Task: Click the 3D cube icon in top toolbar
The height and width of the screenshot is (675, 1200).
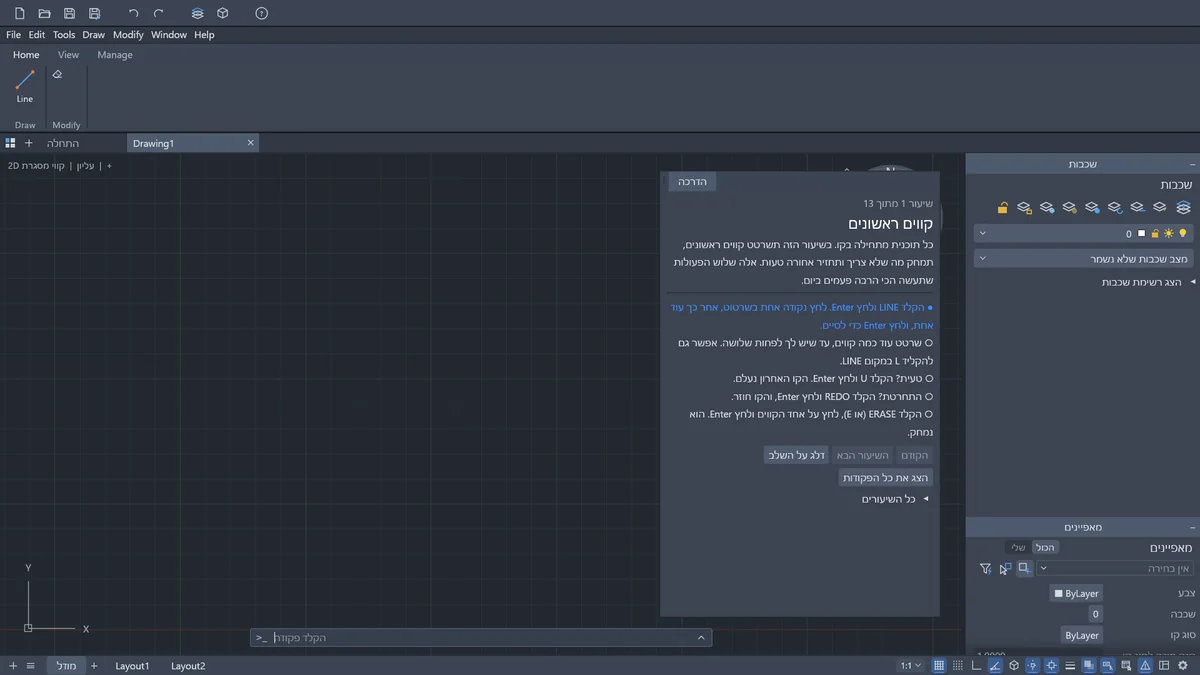Action: click(223, 13)
